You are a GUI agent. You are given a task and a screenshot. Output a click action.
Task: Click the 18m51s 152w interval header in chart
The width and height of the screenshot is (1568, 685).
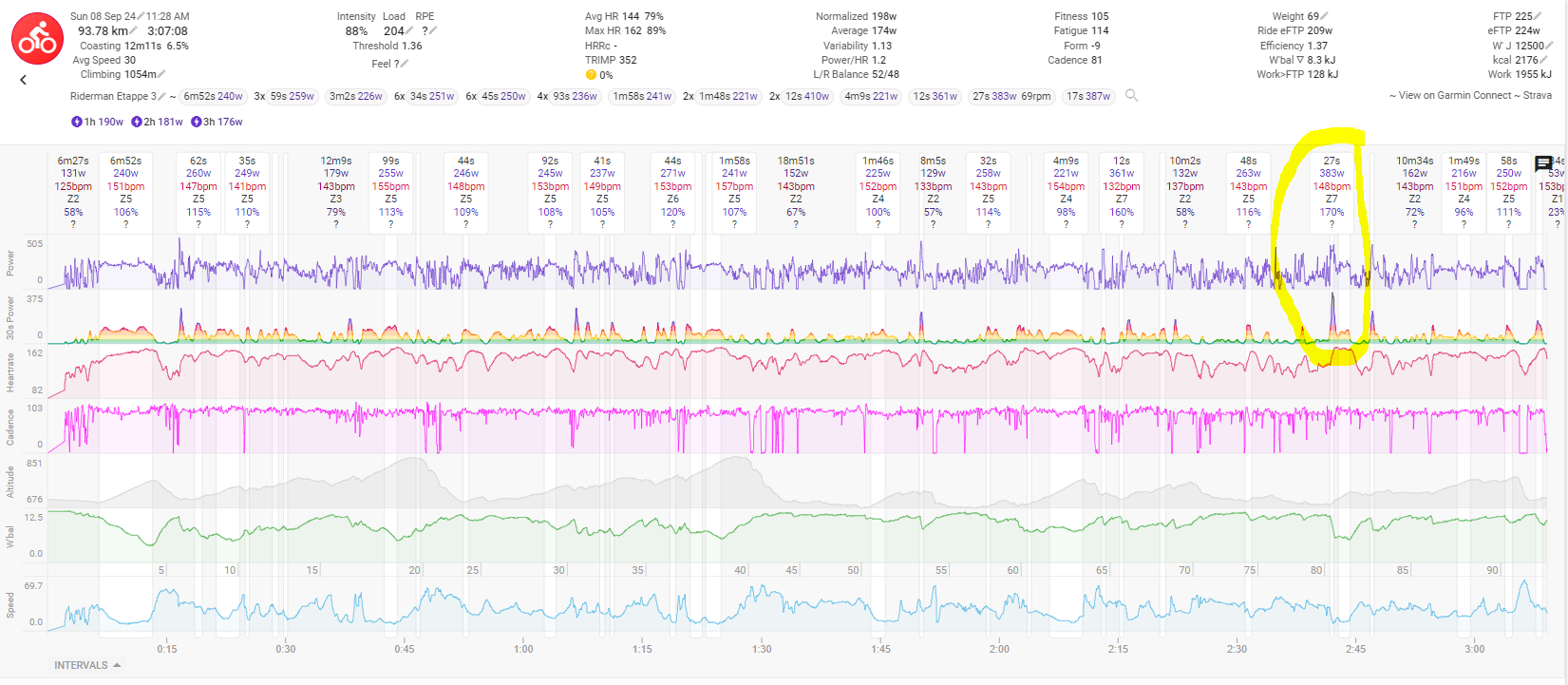796,167
